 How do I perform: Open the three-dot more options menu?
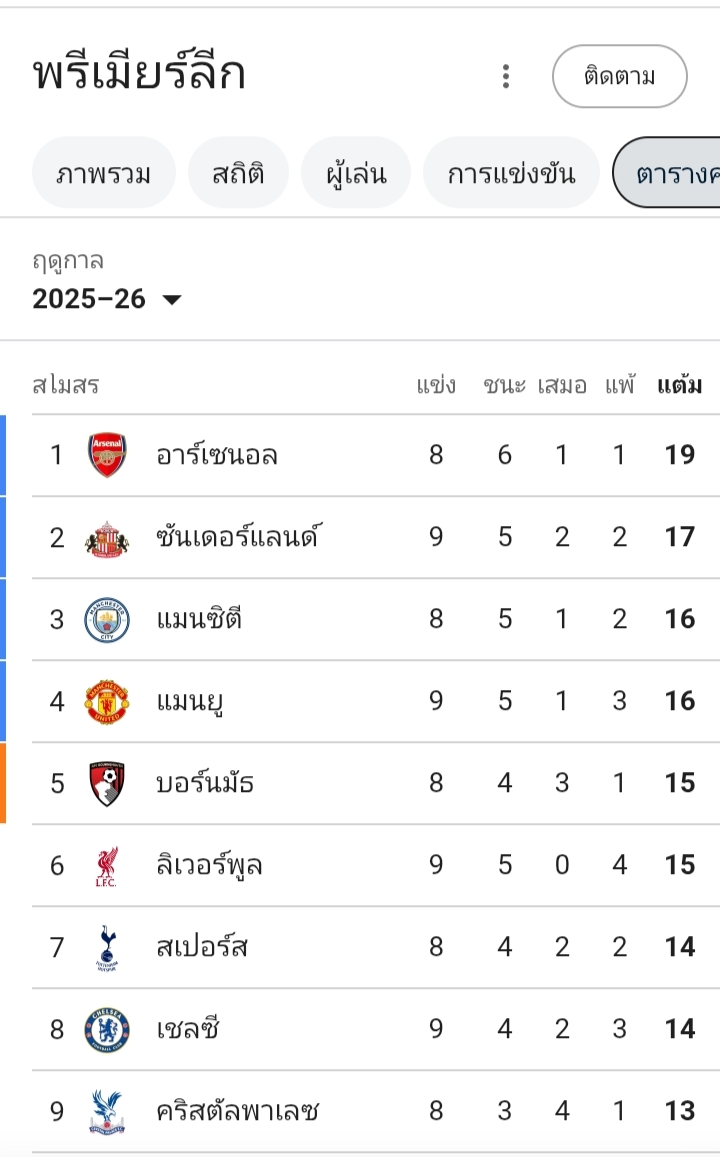point(506,76)
